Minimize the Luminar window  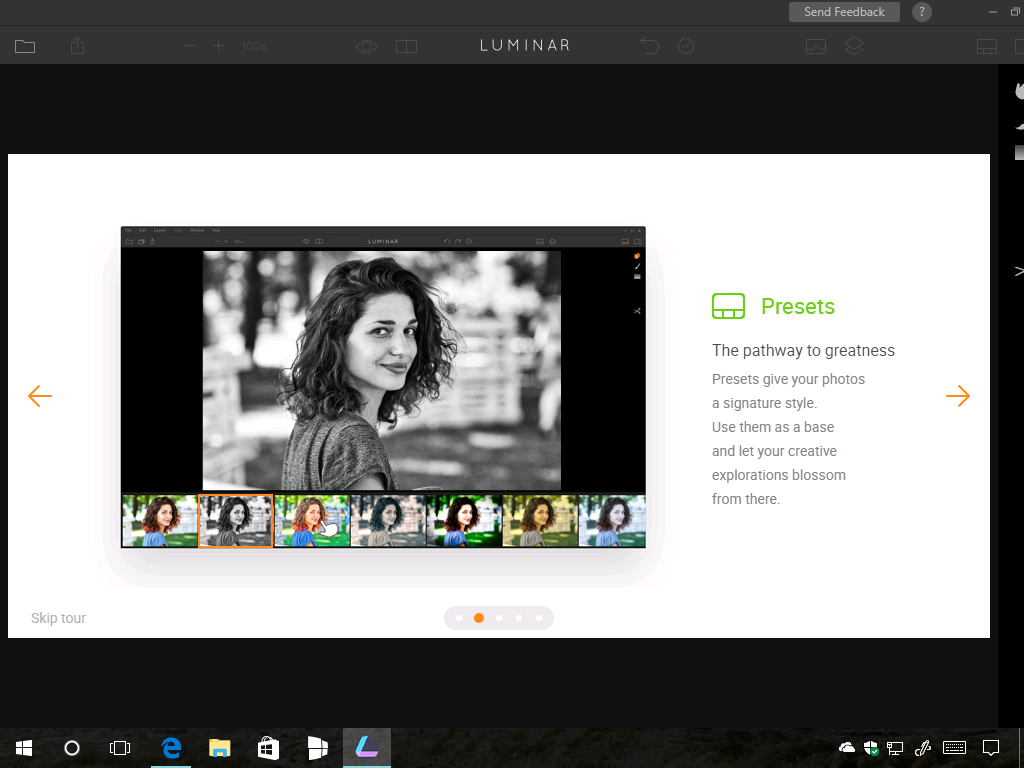click(x=993, y=12)
